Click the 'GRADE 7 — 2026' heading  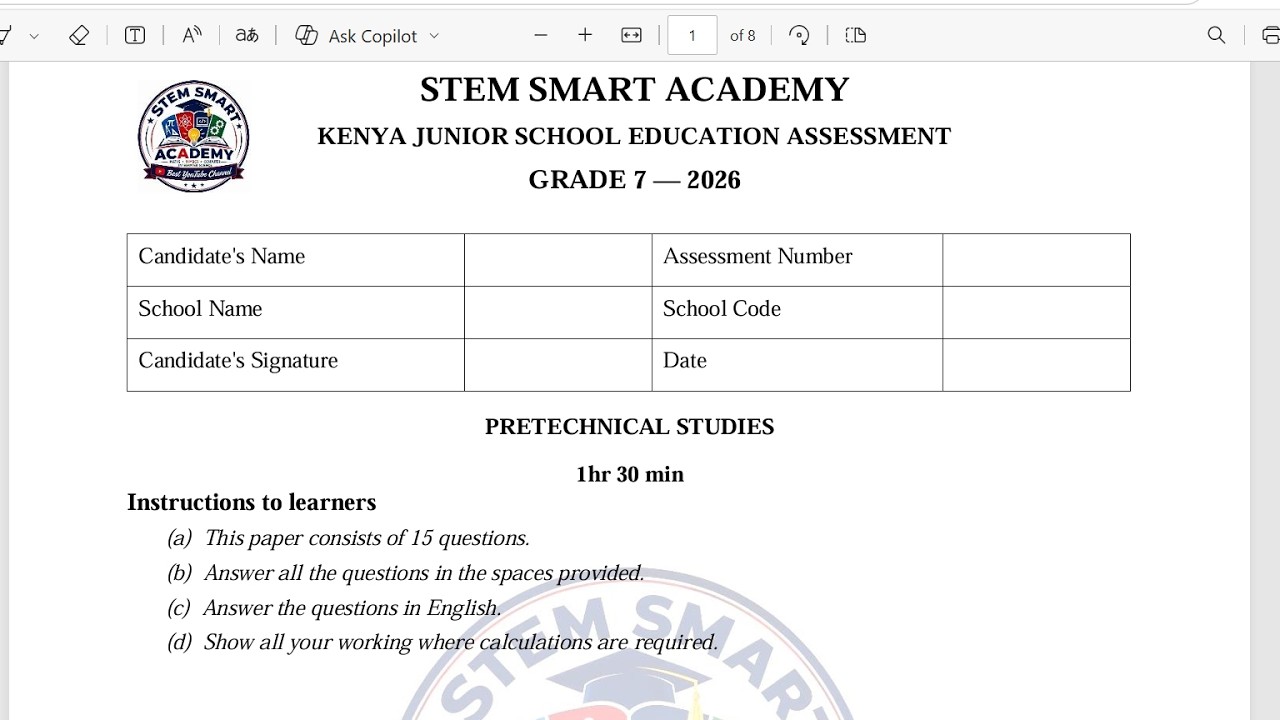point(634,180)
